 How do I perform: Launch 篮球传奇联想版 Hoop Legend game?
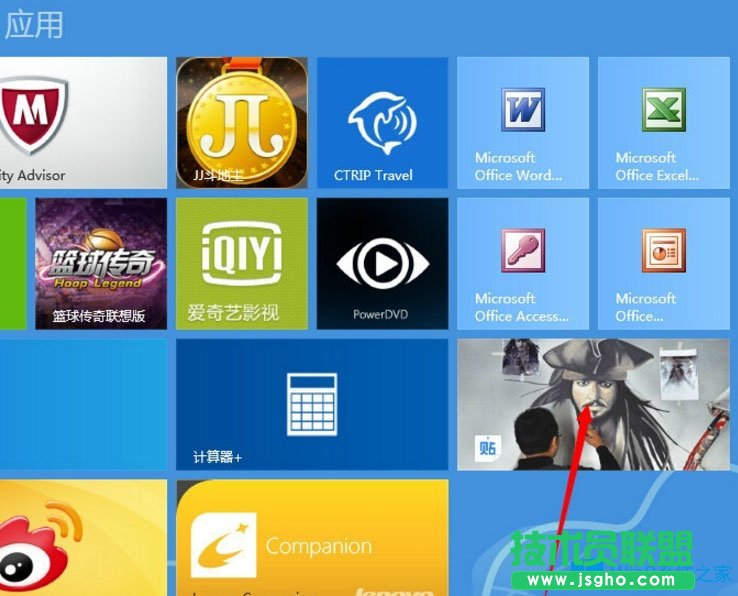pos(101,264)
